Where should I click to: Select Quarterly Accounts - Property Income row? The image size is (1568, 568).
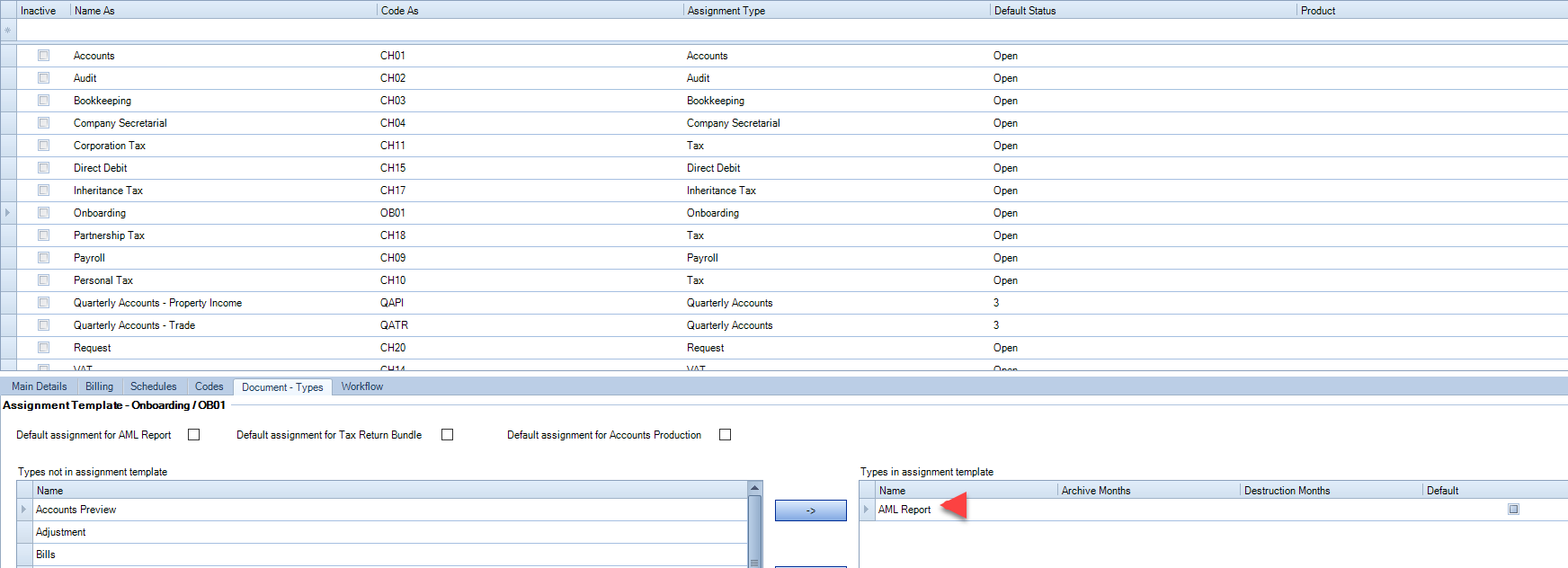pyautogui.click(x=791, y=303)
